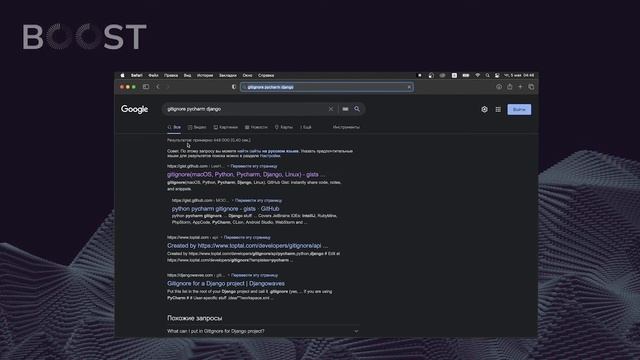Go back with Safari back arrow
Viewport: 640px width, 360px height.
[158, 87]
